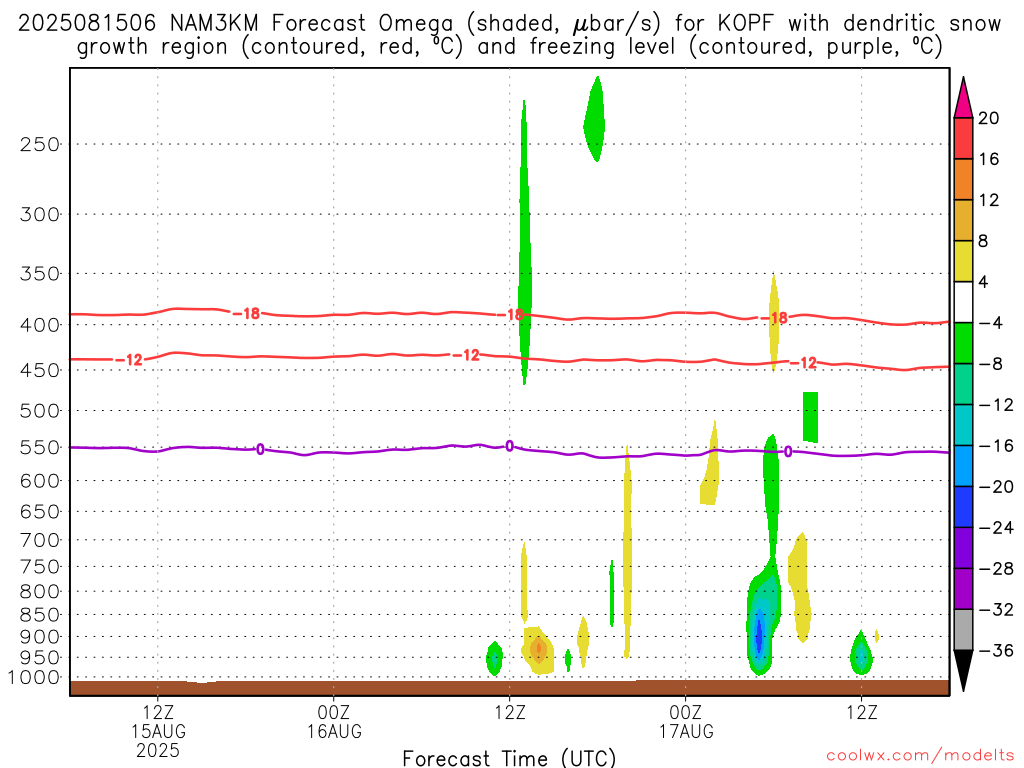The height and width of the screenshot is (768, 1024).
Task: Click the red 16 to 20 colorbar swatch
Action: pos(963,138)
